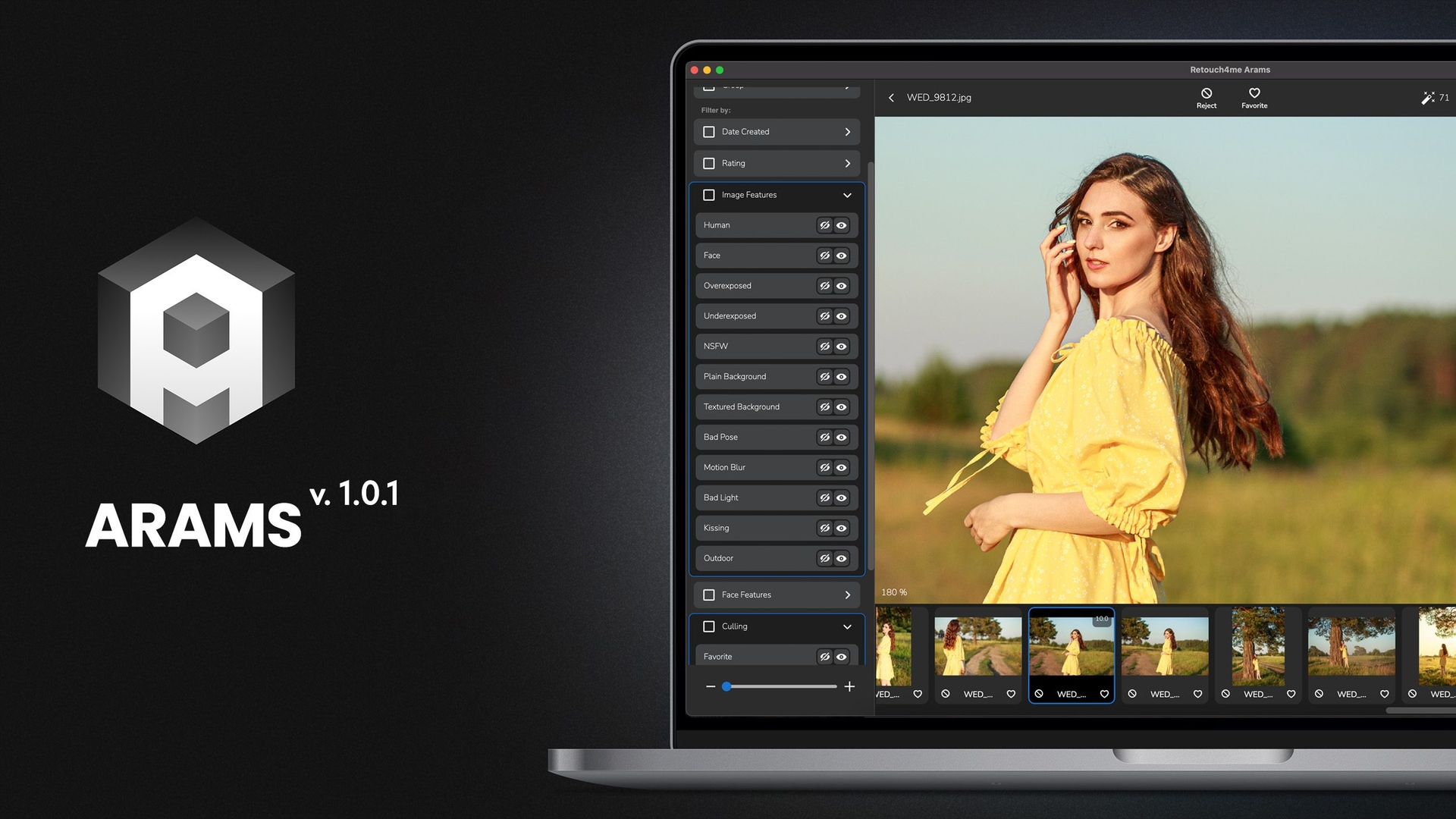Check the Image Features checkbox

tap(709, 195)
